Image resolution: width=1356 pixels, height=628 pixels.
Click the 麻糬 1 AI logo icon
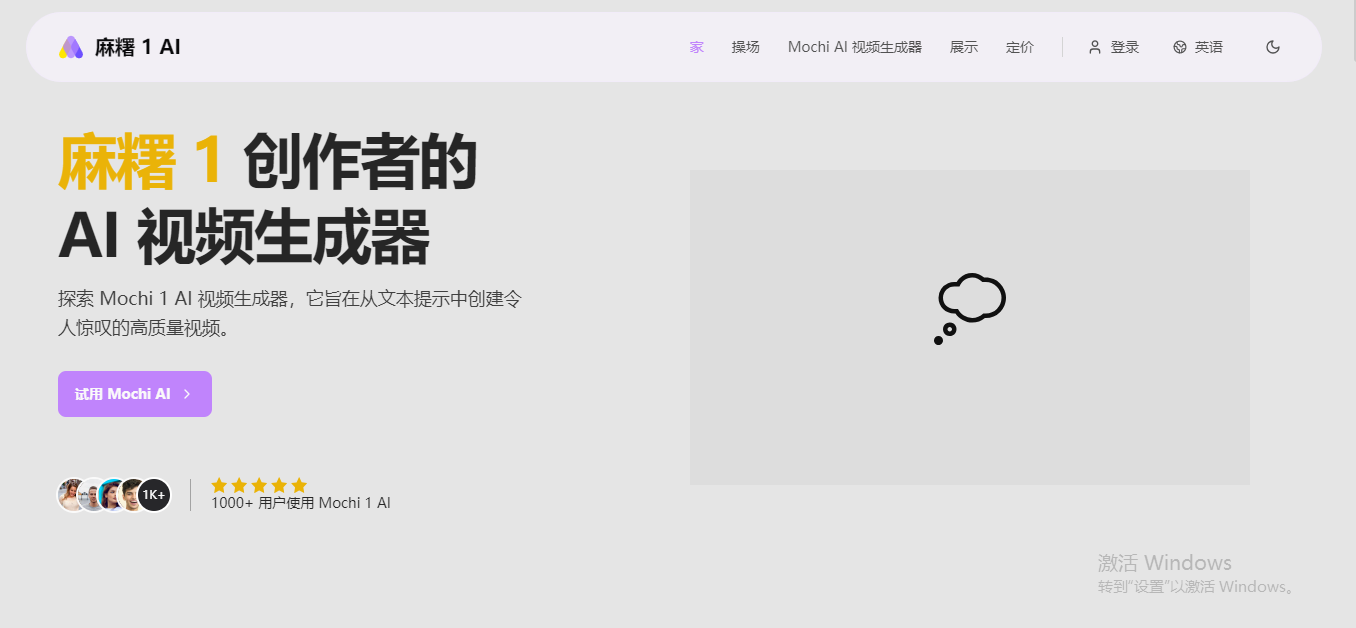click(70, 47)
